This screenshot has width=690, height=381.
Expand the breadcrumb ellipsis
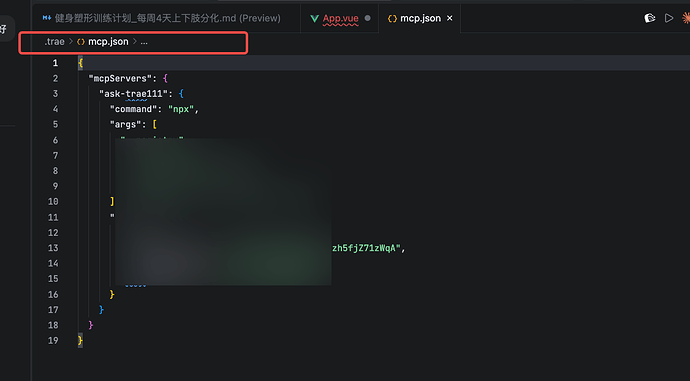144,42
